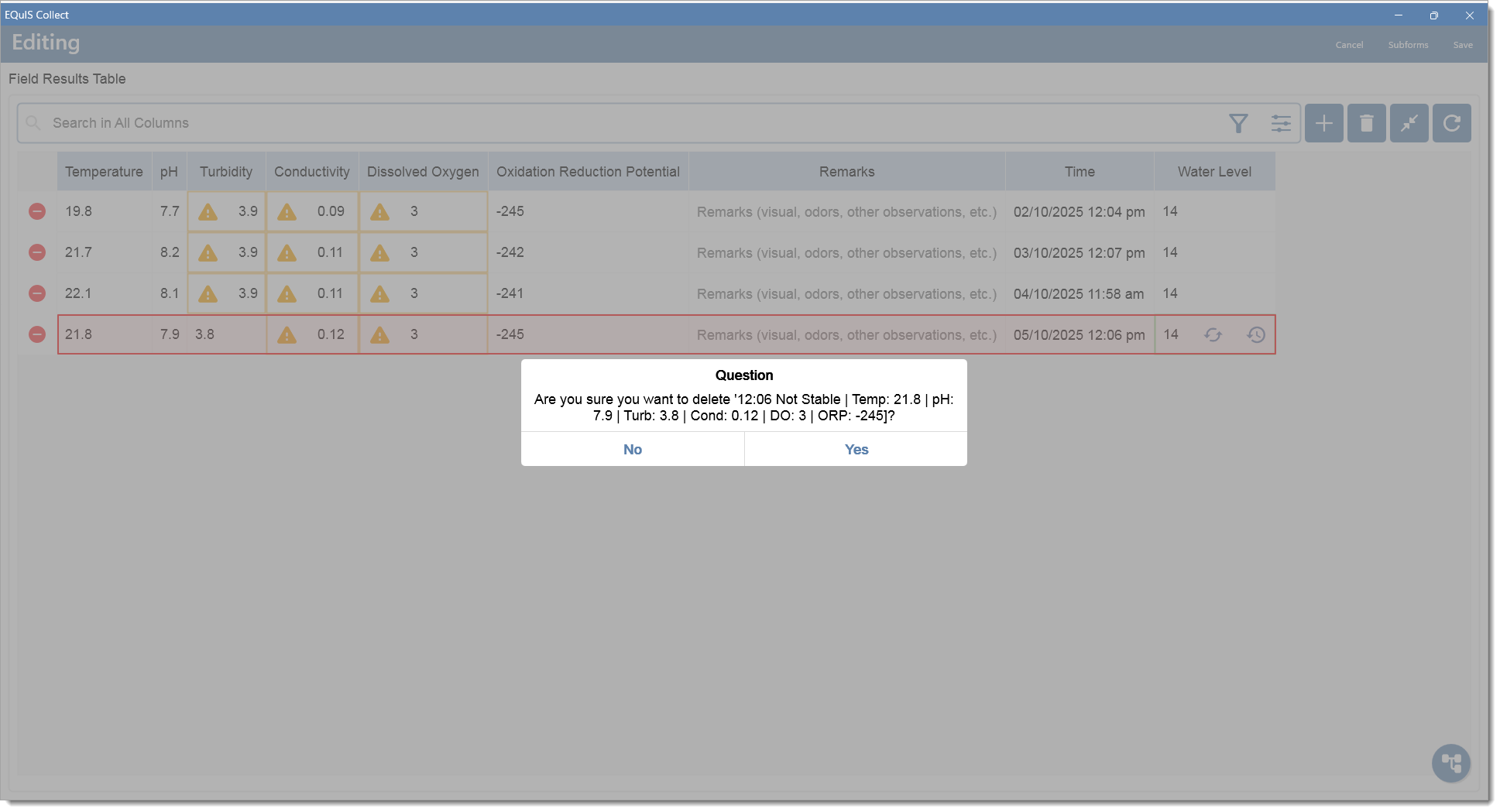Click the Dissolved Oxygen column header
The width and height of the screenshot is (1500, 812).
click(x=423, y=172)
